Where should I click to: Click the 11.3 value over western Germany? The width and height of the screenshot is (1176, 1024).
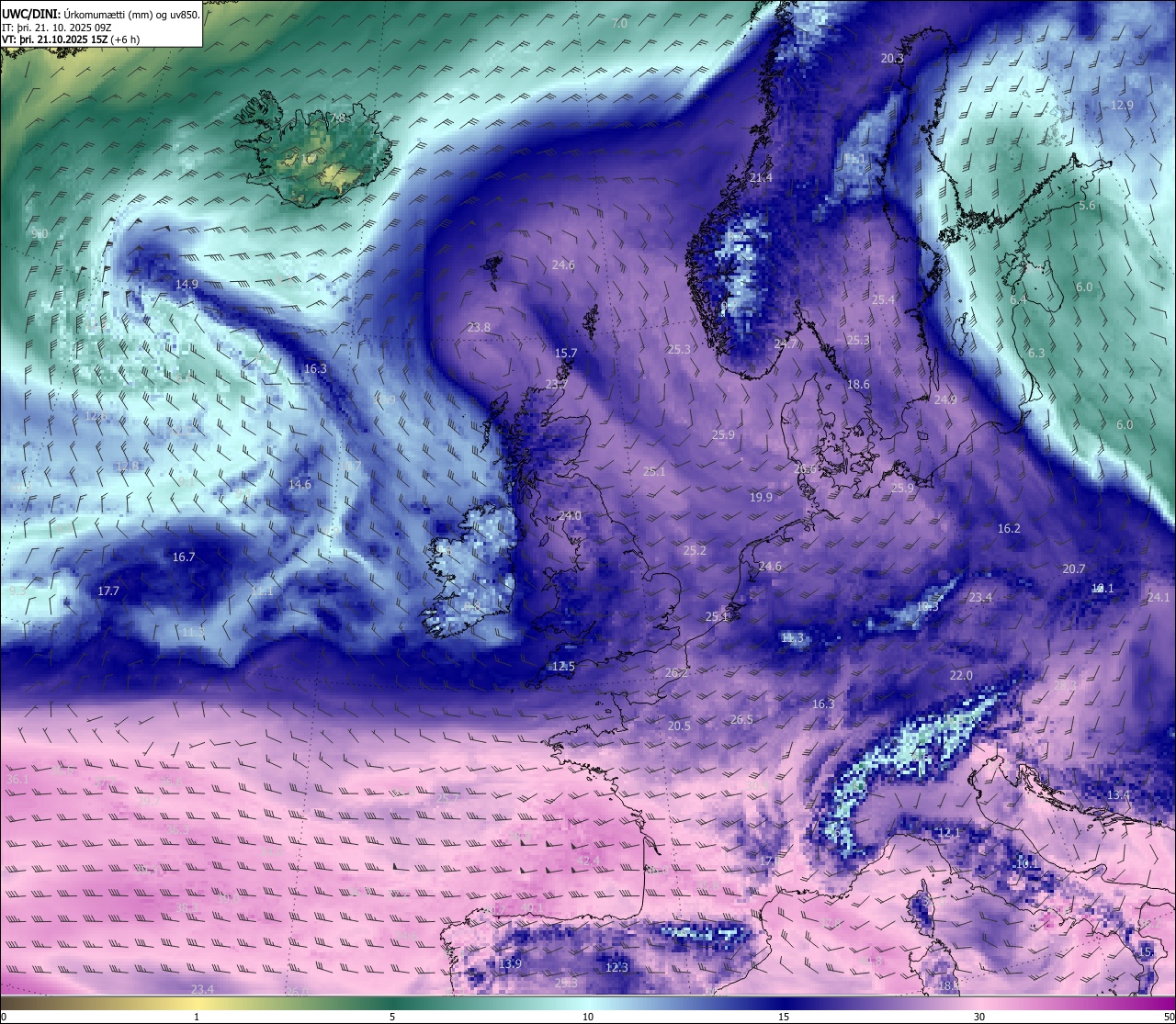(x=792, y=638)
